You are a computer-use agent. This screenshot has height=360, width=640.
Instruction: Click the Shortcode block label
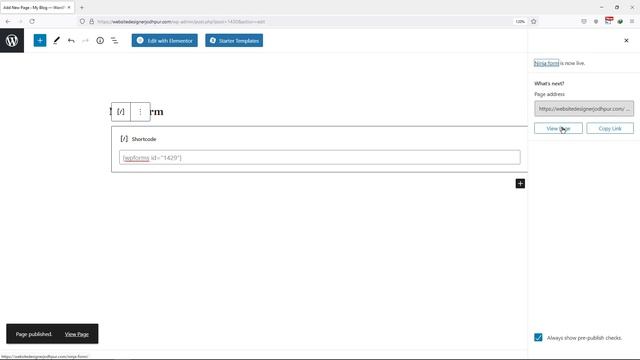coord(144,139)
